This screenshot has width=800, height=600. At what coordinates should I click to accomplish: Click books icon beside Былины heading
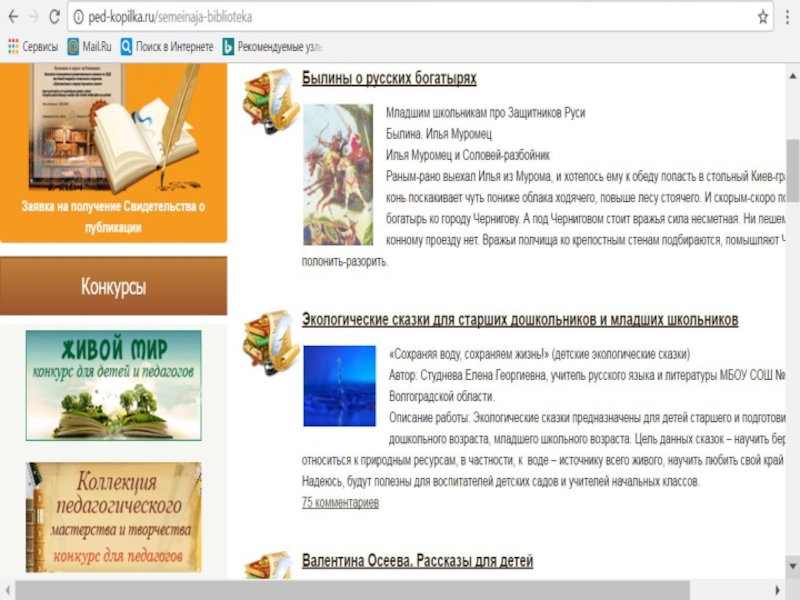point(271,102)
